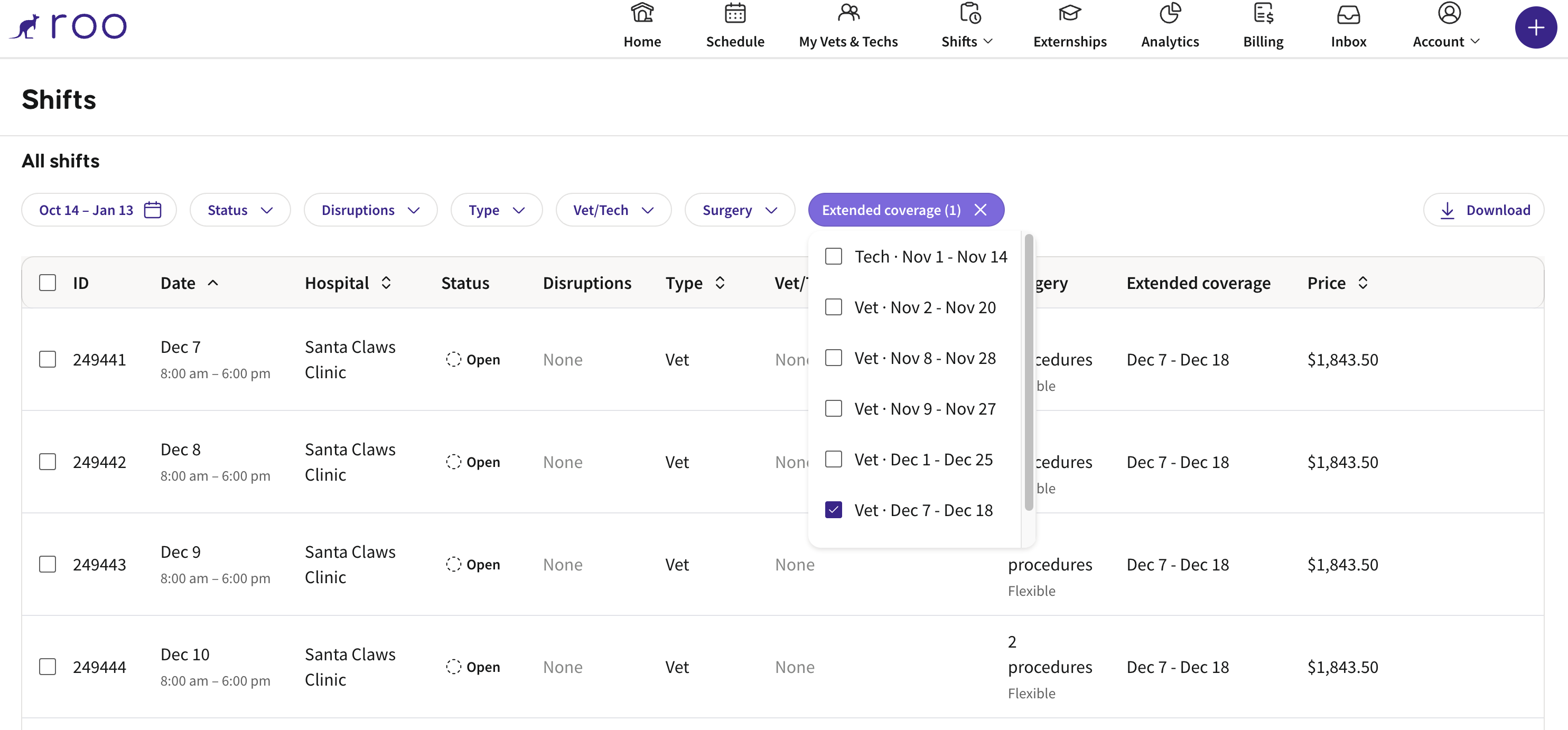Clear the Extended coverage filter with X
Screen dimensions: 1568x730
pyautogui.click(x=980, y=210)
